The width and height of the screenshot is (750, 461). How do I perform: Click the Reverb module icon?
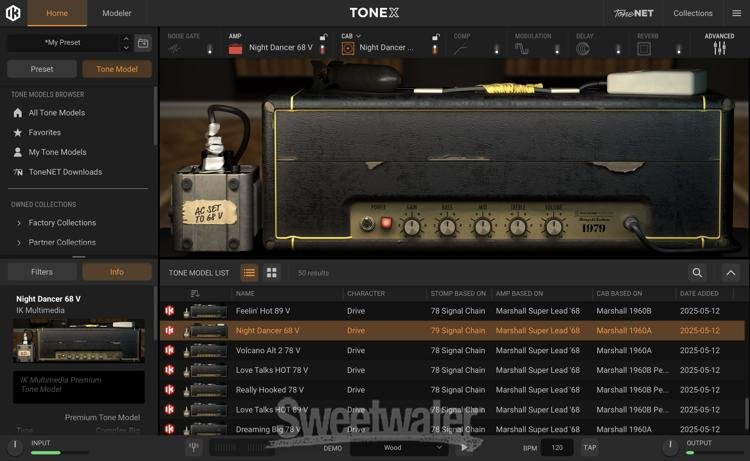pos(644,49)
